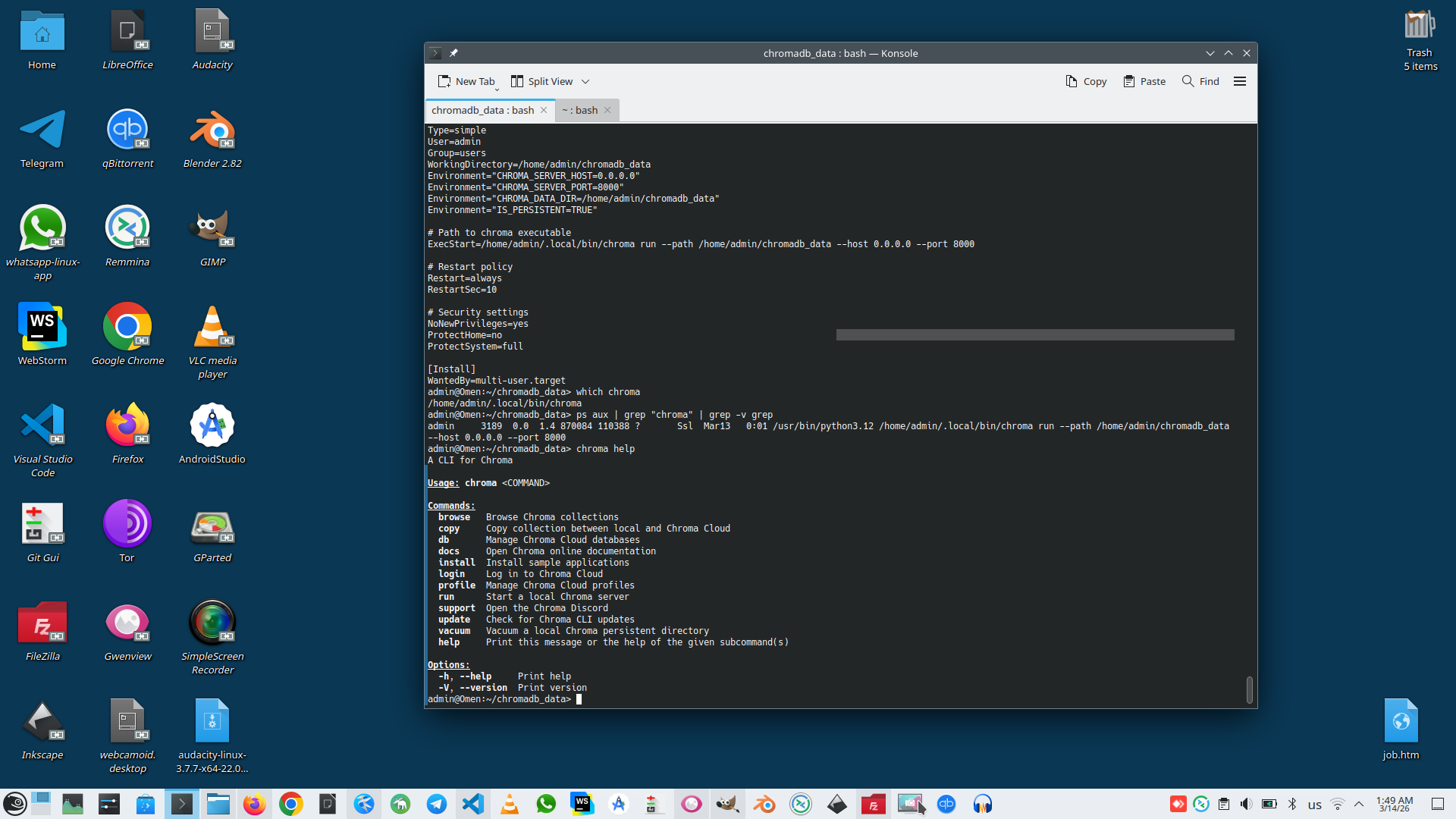Toggle Bluetooth from the system tray
1456x819 pixels.
1292,804
